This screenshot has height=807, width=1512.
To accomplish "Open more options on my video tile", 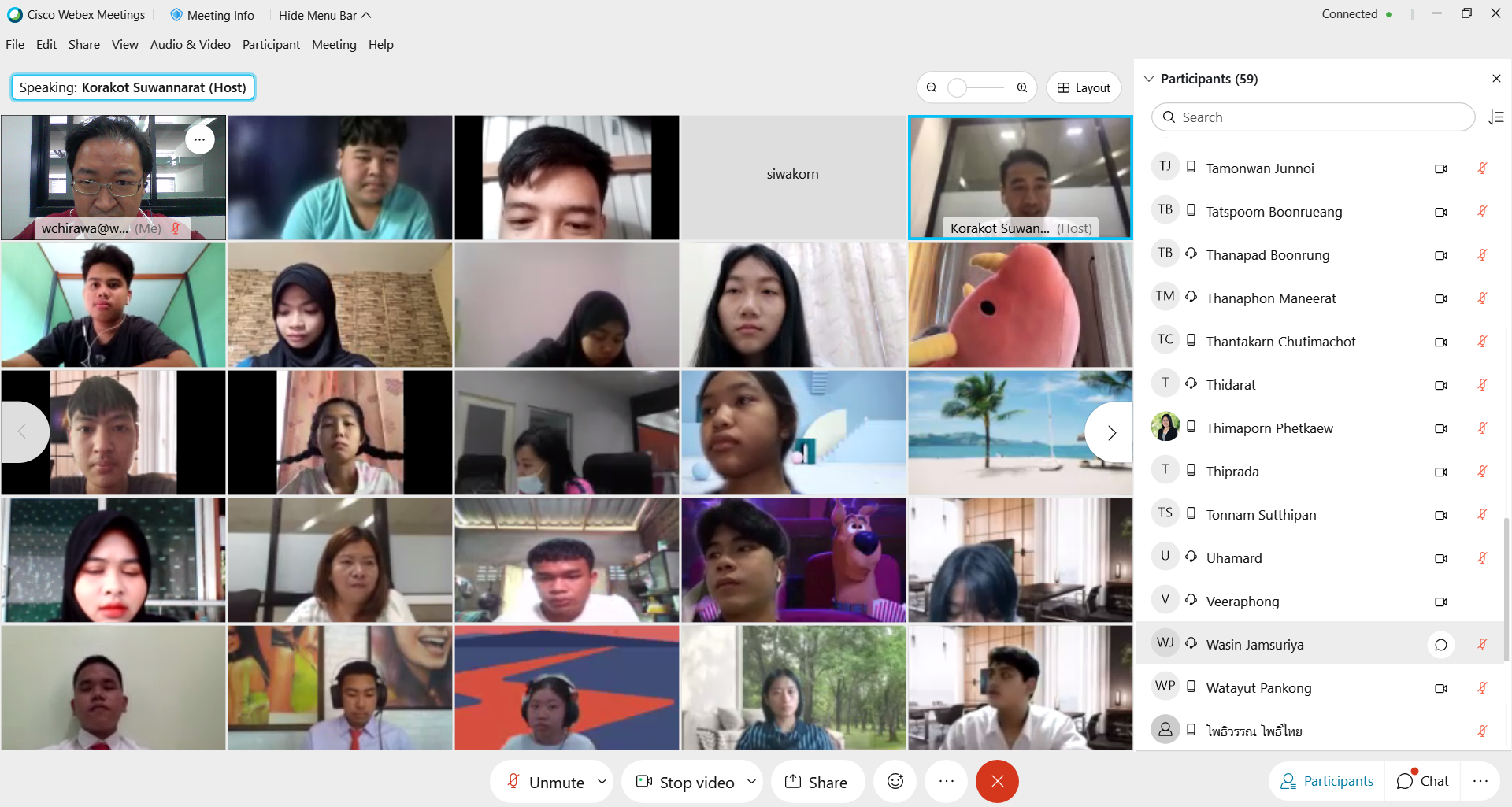I will [x=200, y=139].
